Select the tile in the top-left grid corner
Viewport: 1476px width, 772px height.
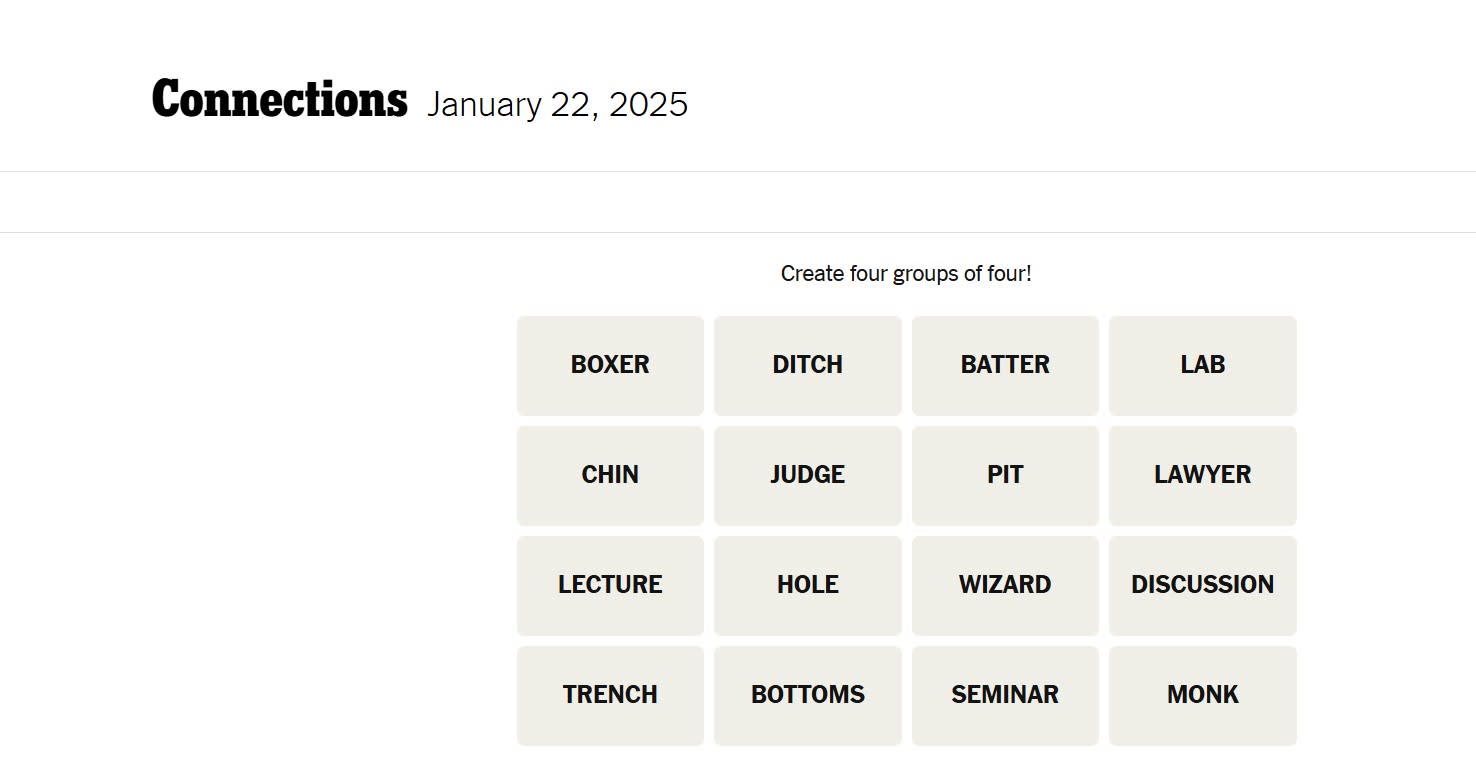[x=610, y=365]
